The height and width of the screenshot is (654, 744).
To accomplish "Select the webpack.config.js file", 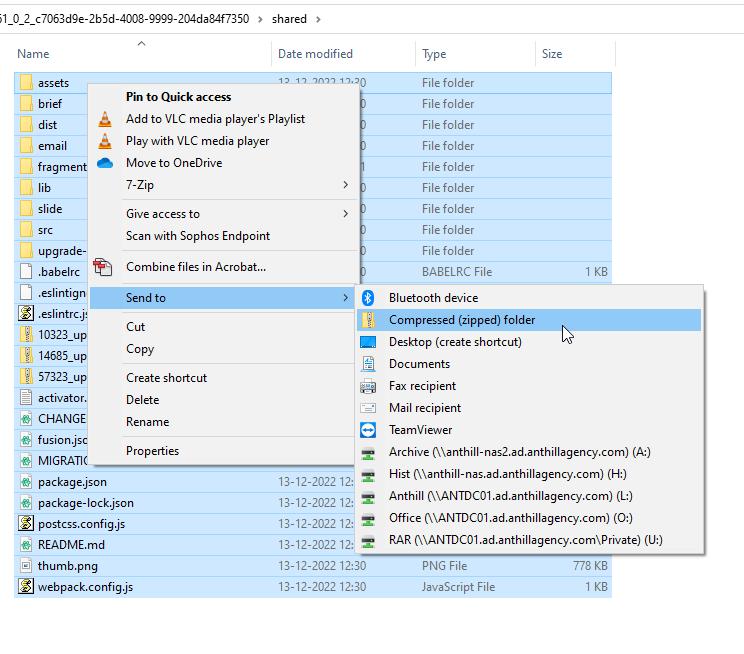I will (84, 587).
